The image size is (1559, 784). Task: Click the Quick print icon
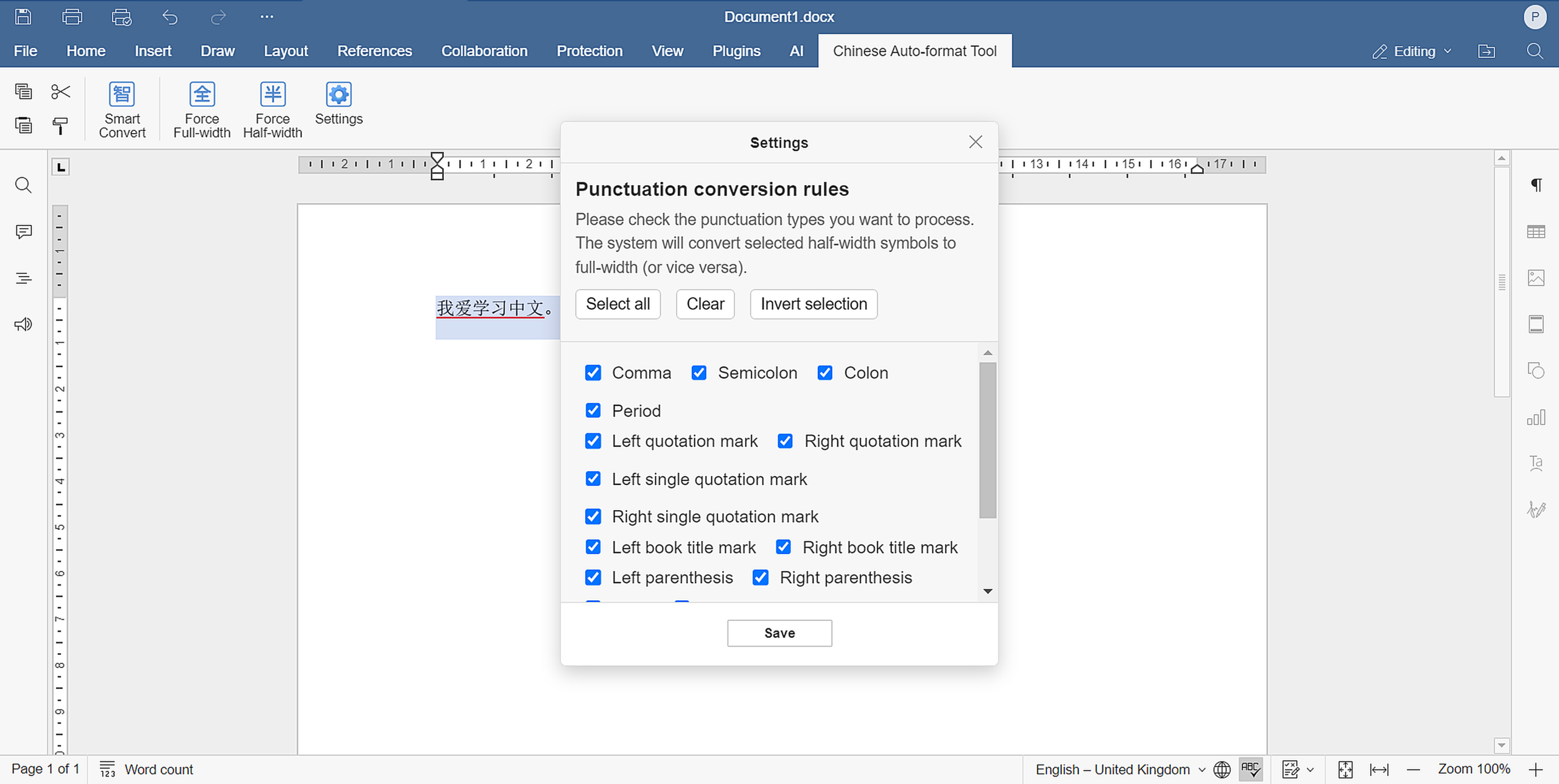pos(121,17)
